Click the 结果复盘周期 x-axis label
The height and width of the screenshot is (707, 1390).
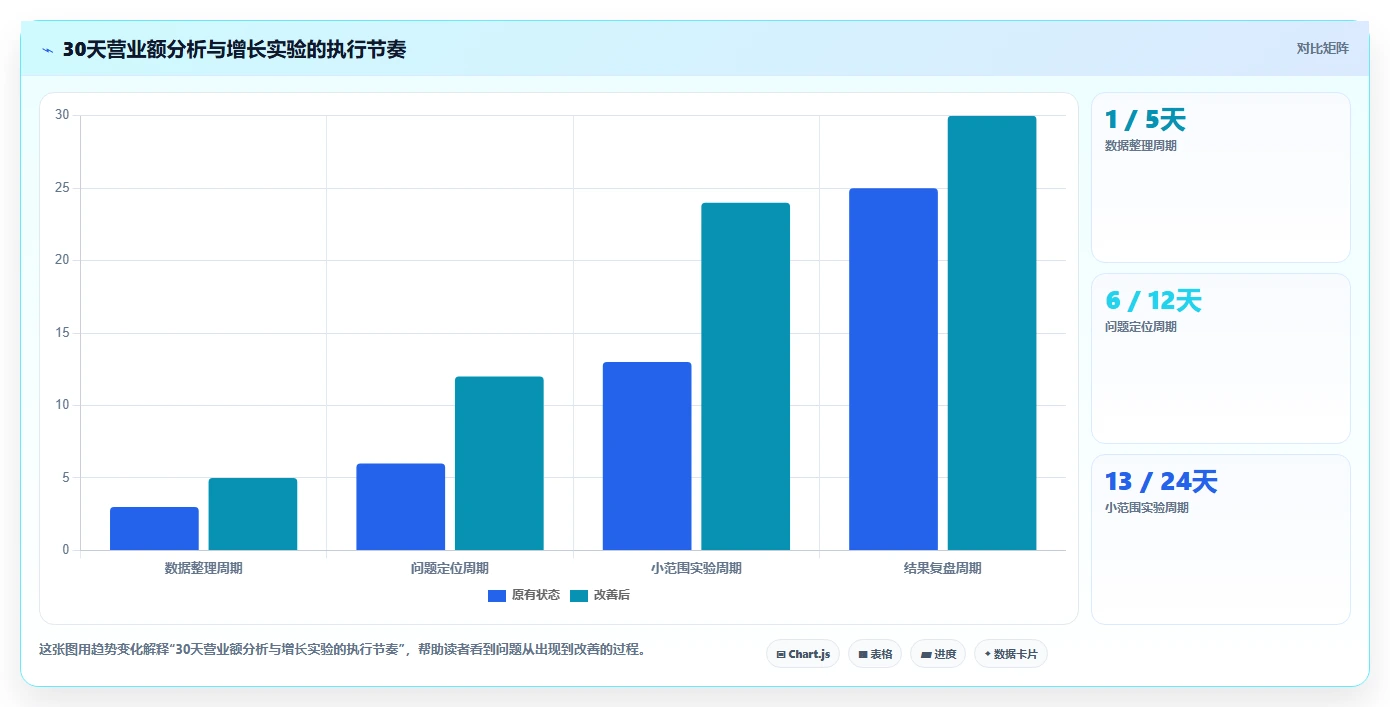point(943,568)
